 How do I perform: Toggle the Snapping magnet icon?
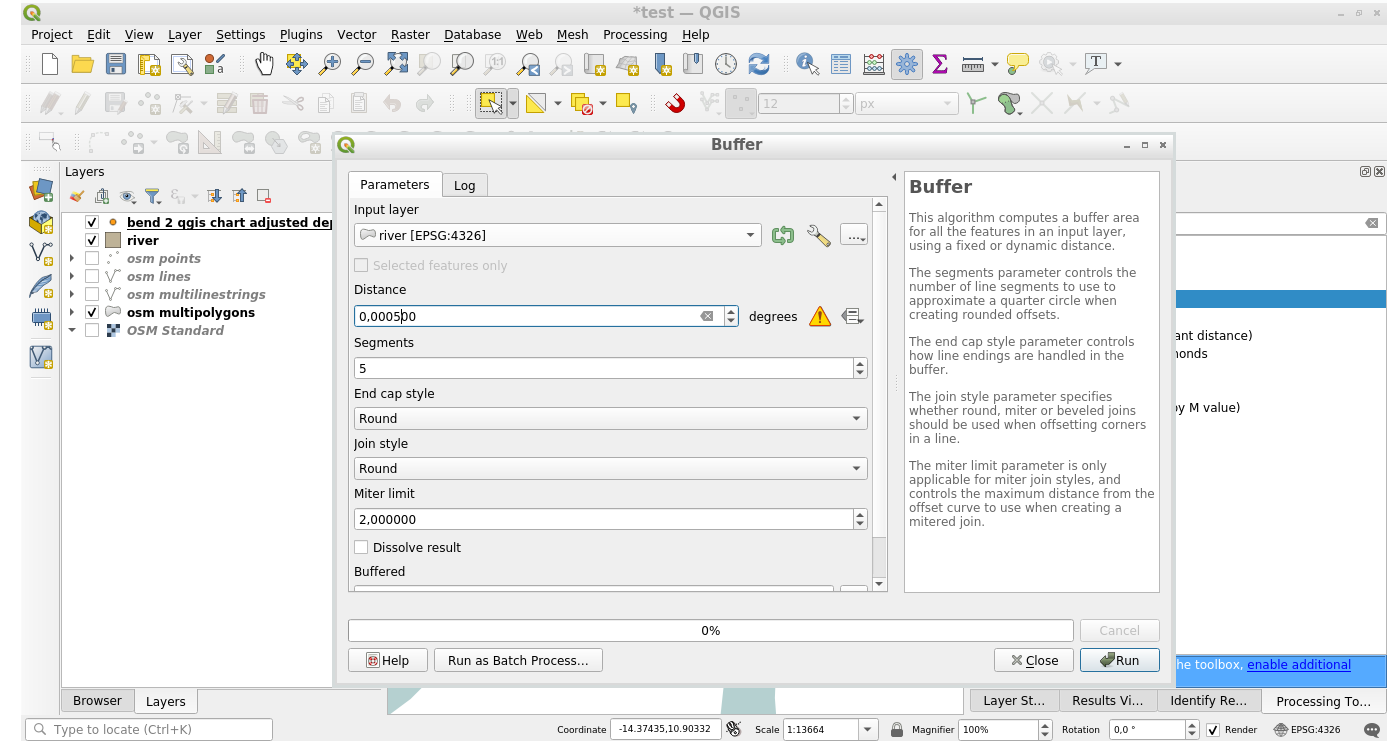click(675, 103)
